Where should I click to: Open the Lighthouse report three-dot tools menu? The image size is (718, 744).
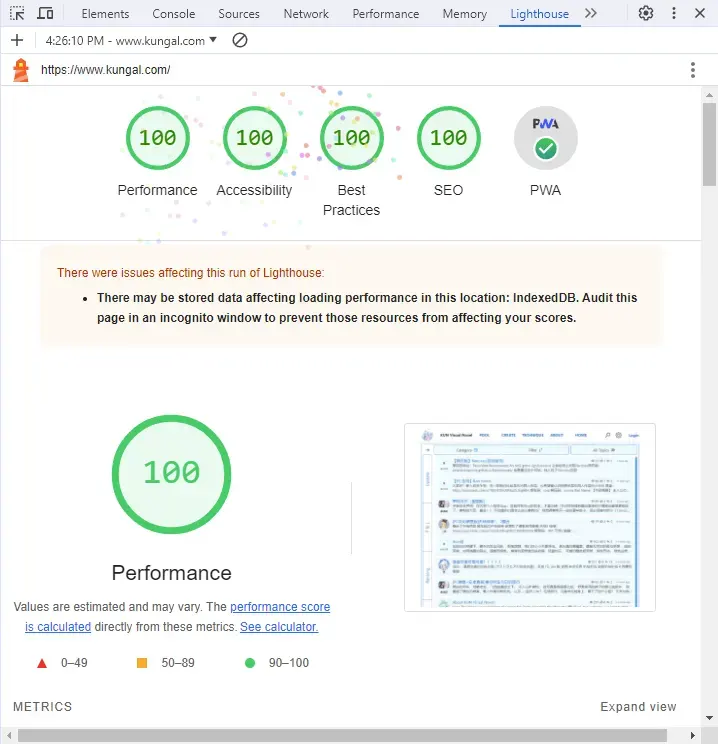pos(693,70)
